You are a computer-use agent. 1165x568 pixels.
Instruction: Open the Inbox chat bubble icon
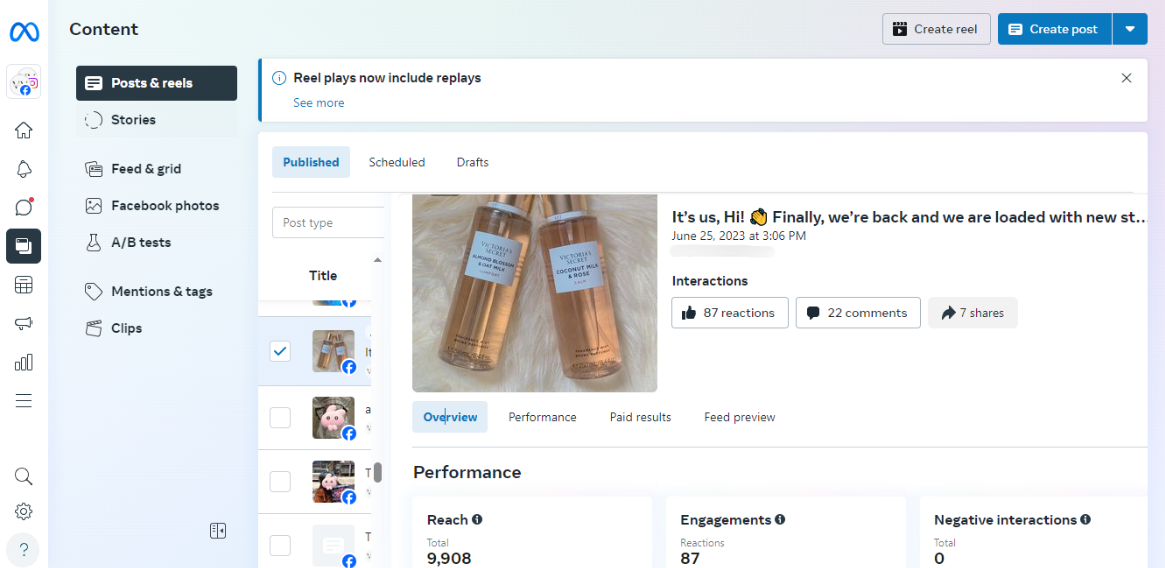[x=24, y=207]
